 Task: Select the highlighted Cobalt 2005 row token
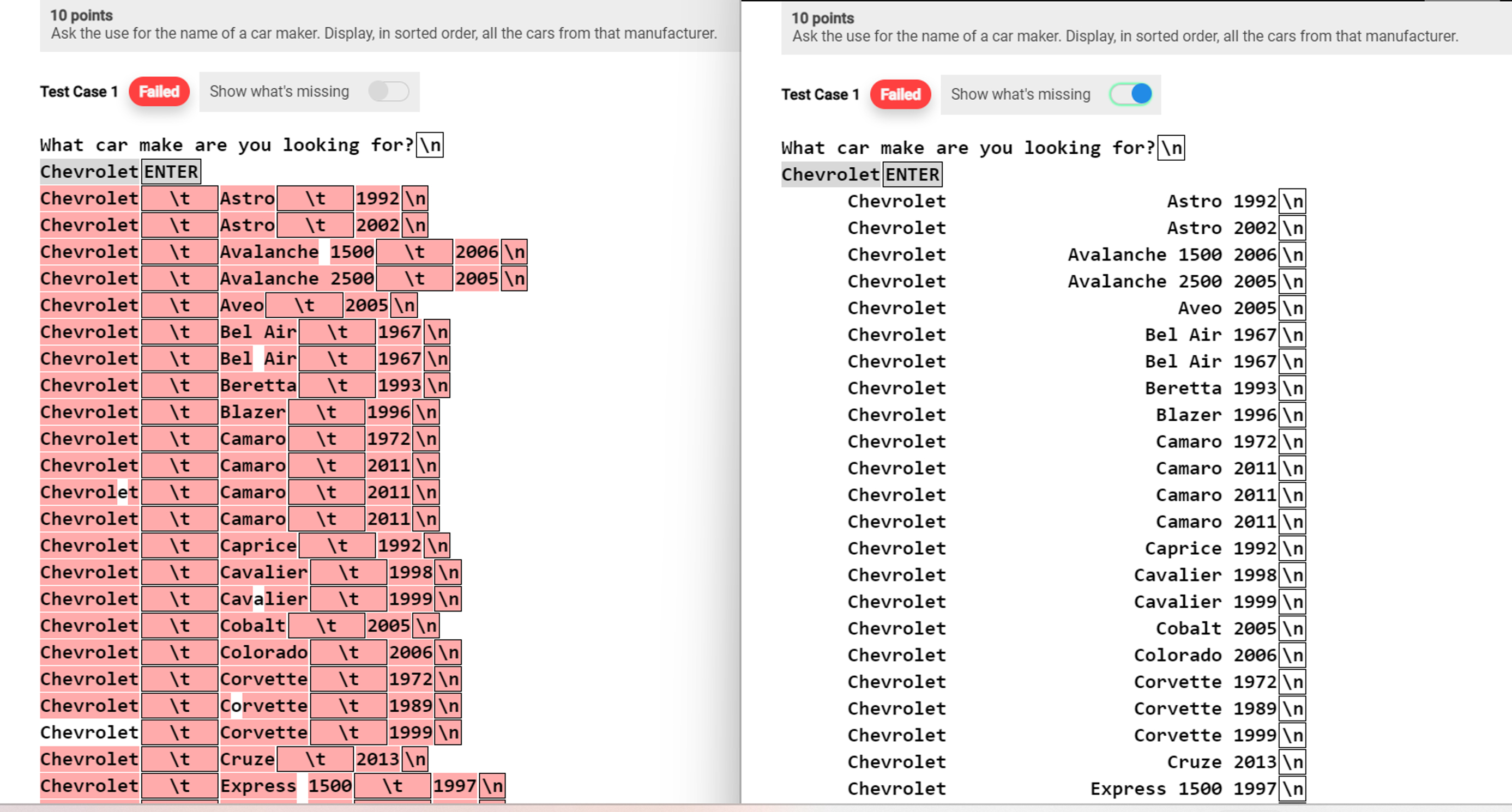point(252,626)
